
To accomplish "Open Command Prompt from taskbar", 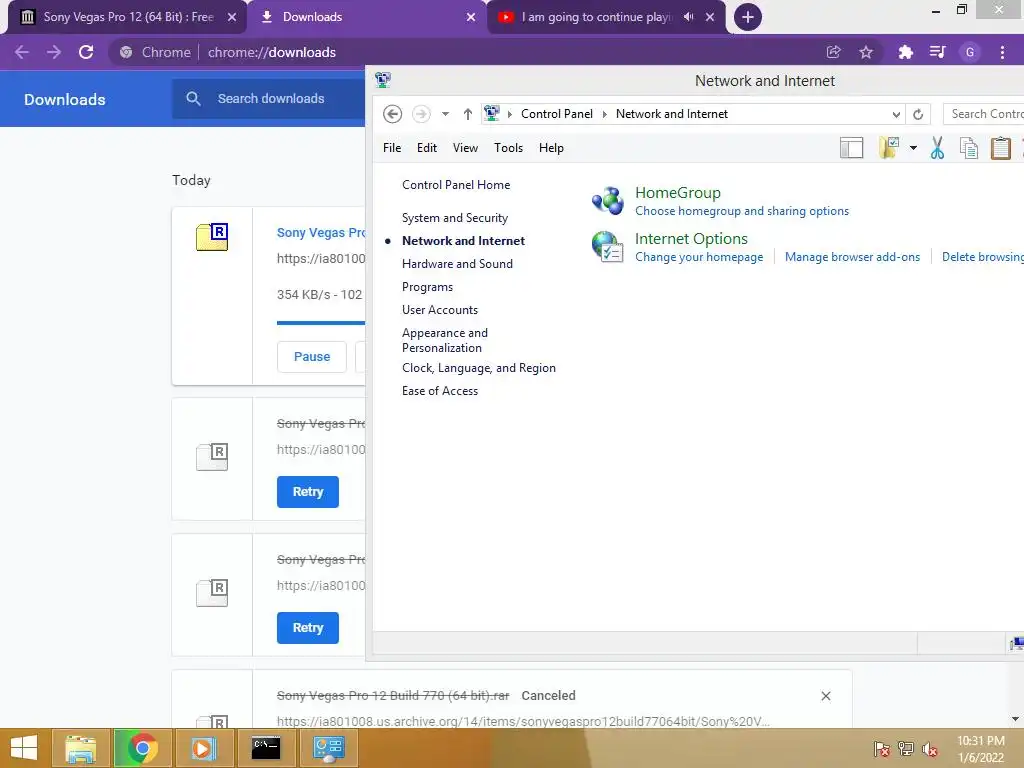I will tap(266, 748).
